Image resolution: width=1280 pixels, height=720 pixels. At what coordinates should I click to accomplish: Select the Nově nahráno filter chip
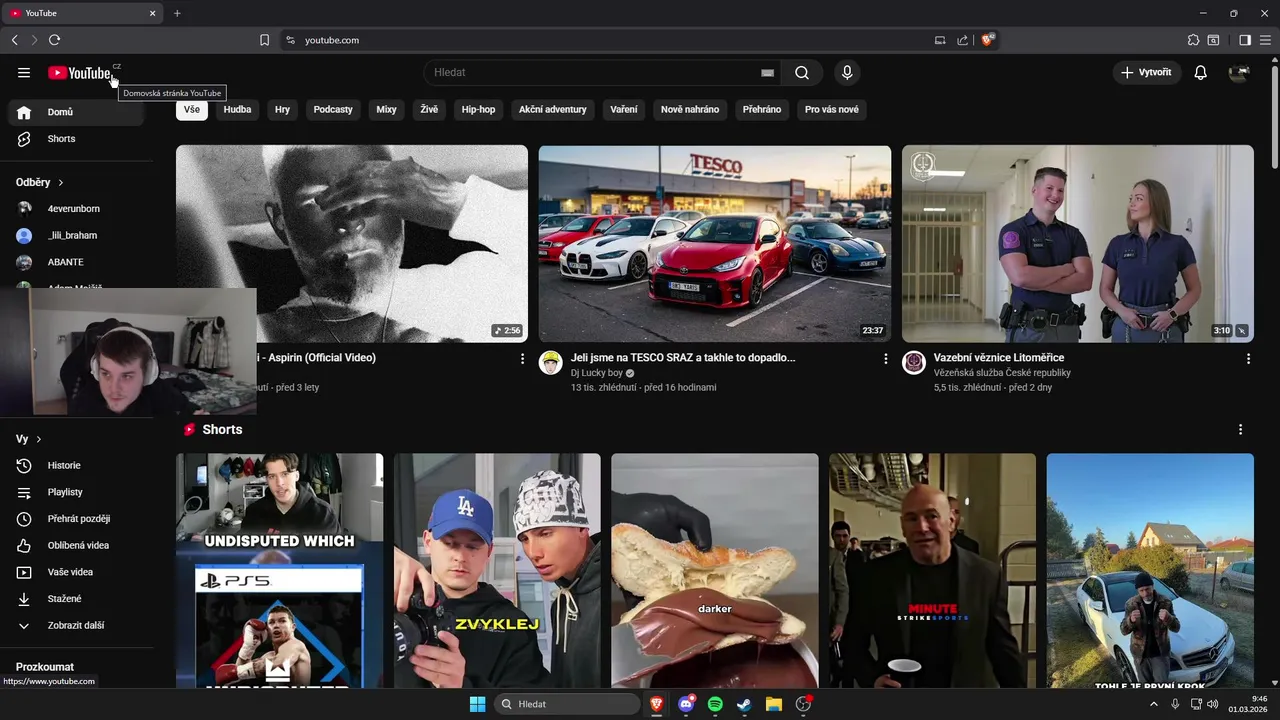coord(690,109)
